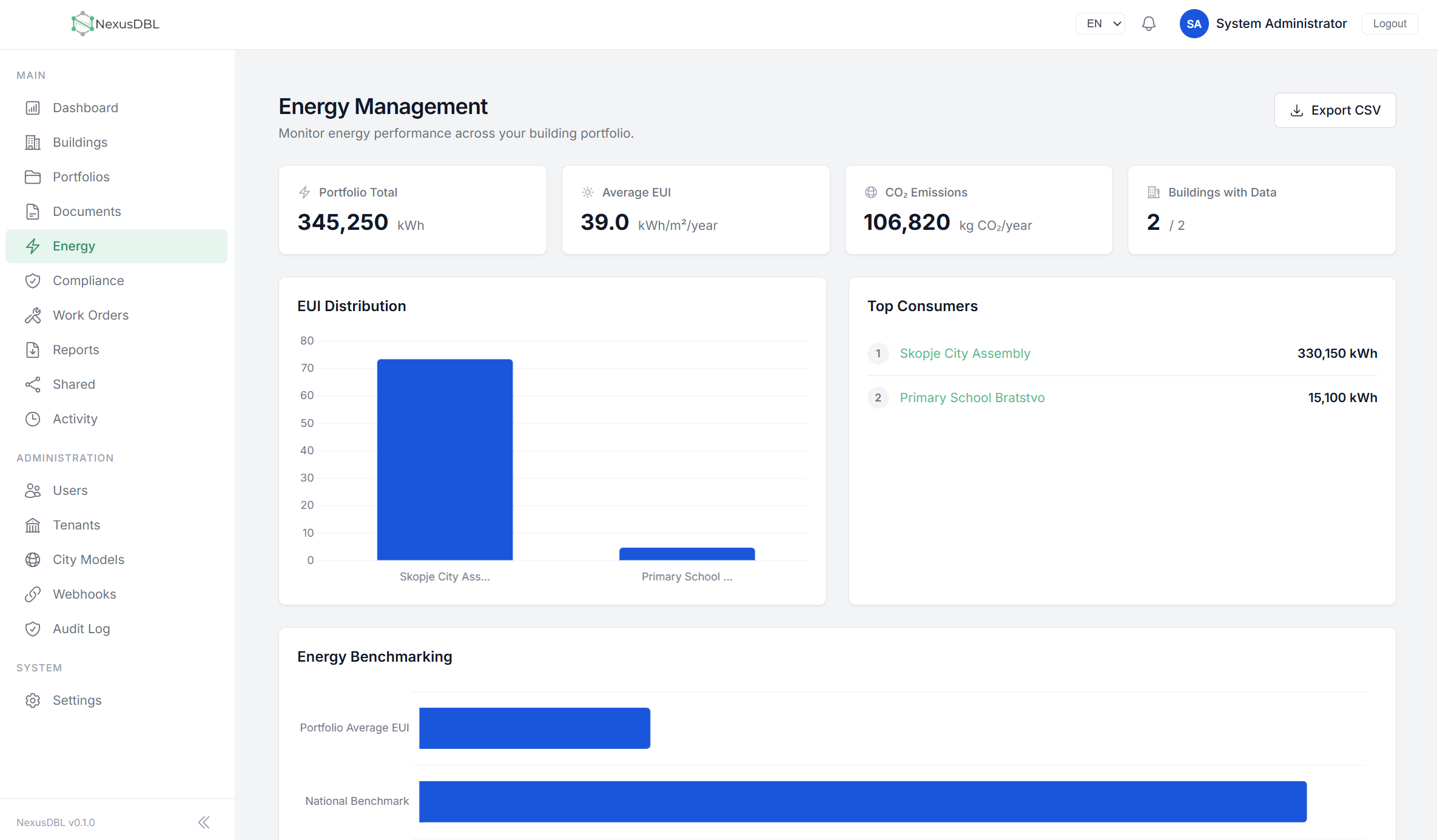Select the Webhooks link icon
The image size is (1437, 840).
(33, 594)
